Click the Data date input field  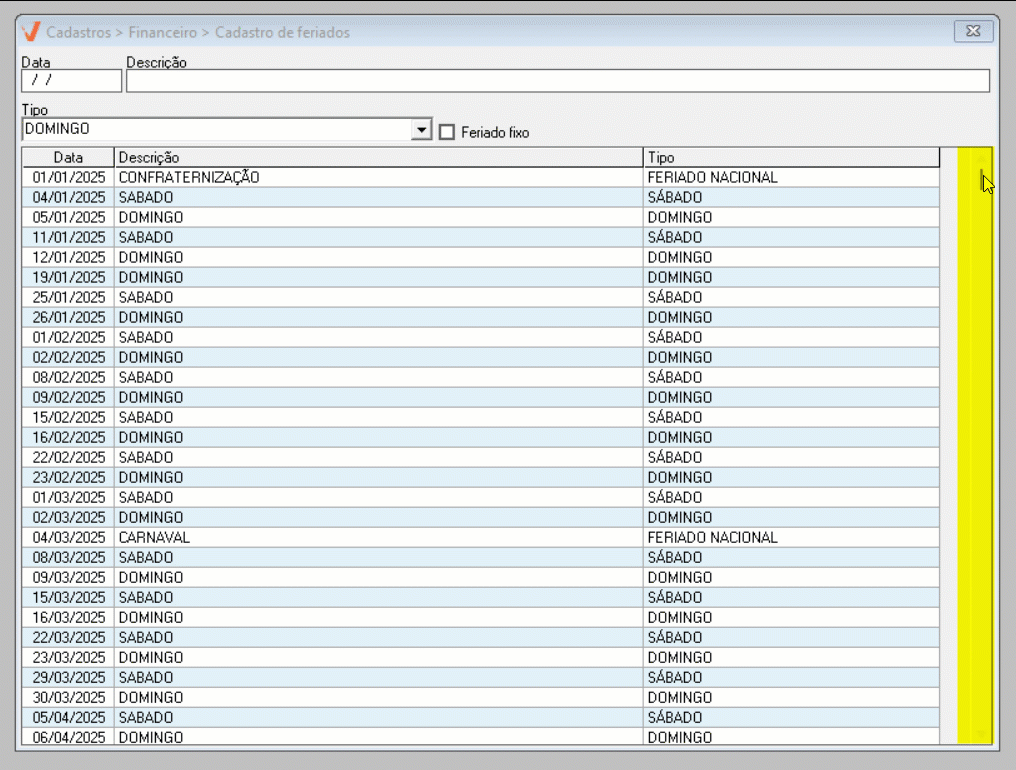click(71, 81)
